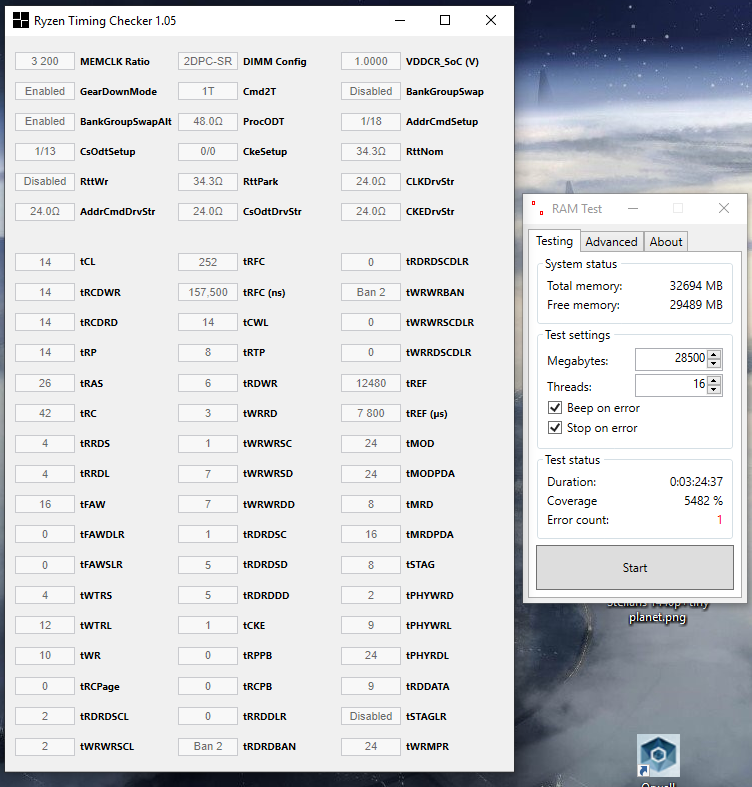Click the ProcODT value 48.0Ω

click(x=208, y=121)
